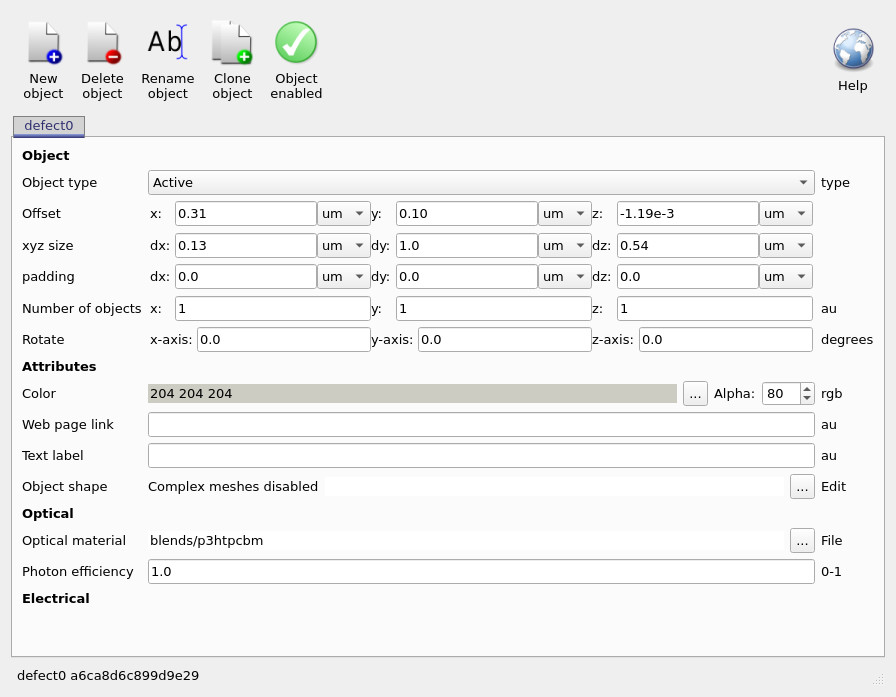This screenshot has height=697, width=896.
Task: Enable object visibility with green check icon
Action: 296,42
